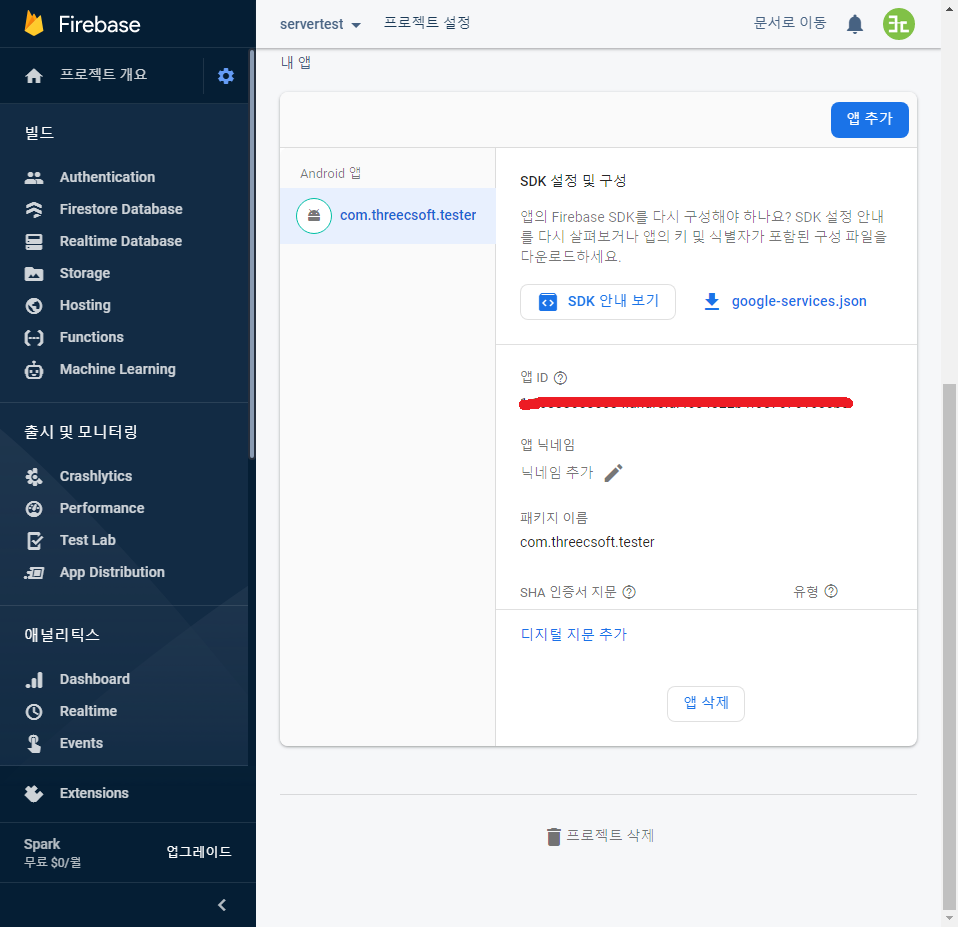Viewport: 958px width, 927px height.
Task: Click the 앱 삭제 button
Action: [x=706, y=703]
